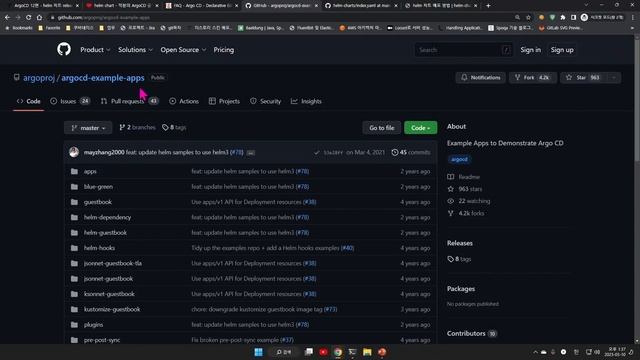
Task: Click the Pricing link
Action: pos(224,50)
